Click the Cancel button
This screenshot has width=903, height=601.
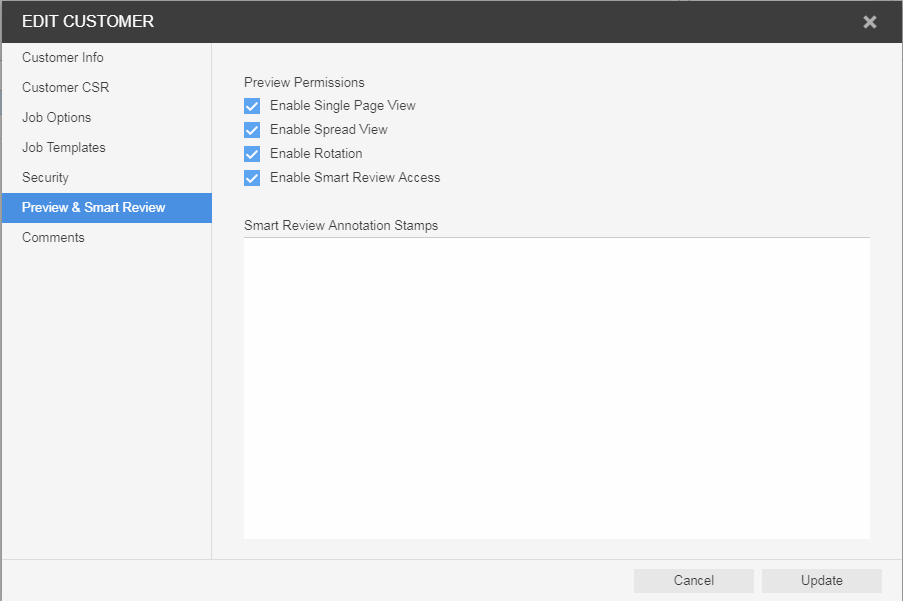click(x=693, y=581)
